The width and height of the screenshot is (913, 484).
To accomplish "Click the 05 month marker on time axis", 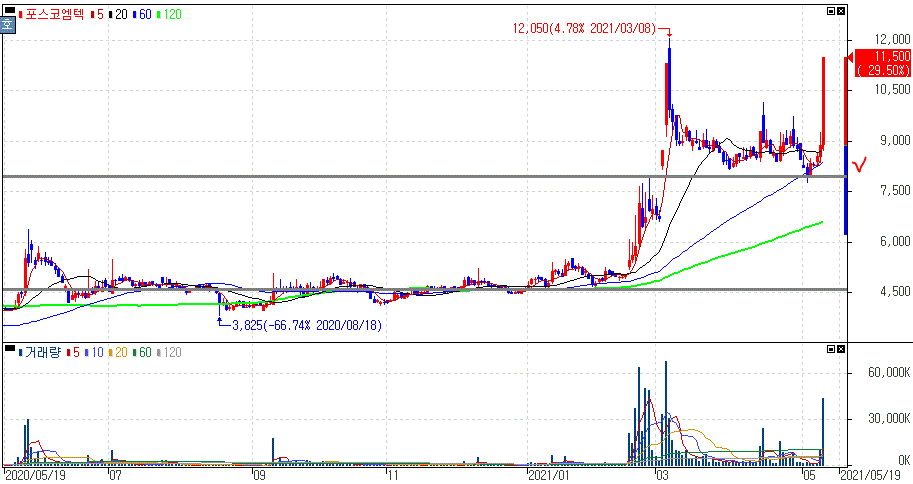I will [809, 476].
